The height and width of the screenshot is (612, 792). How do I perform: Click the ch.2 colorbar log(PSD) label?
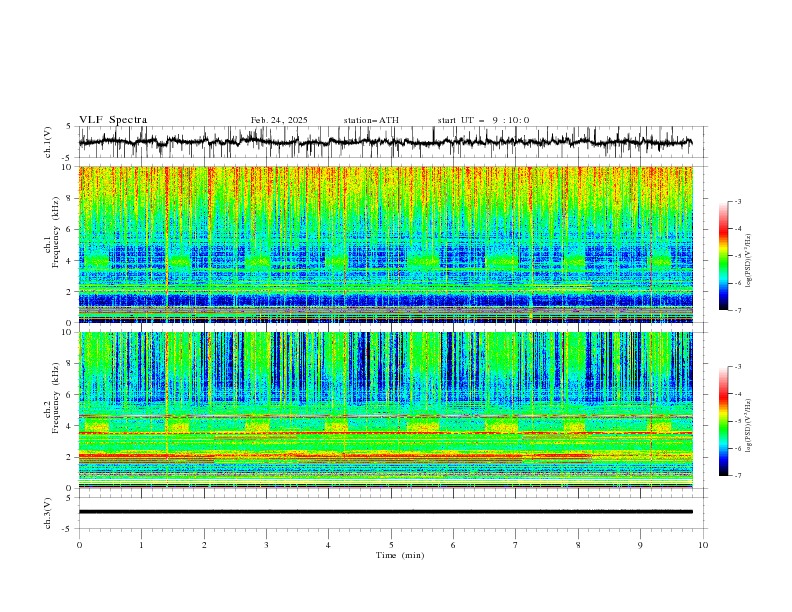click(749, 425)
